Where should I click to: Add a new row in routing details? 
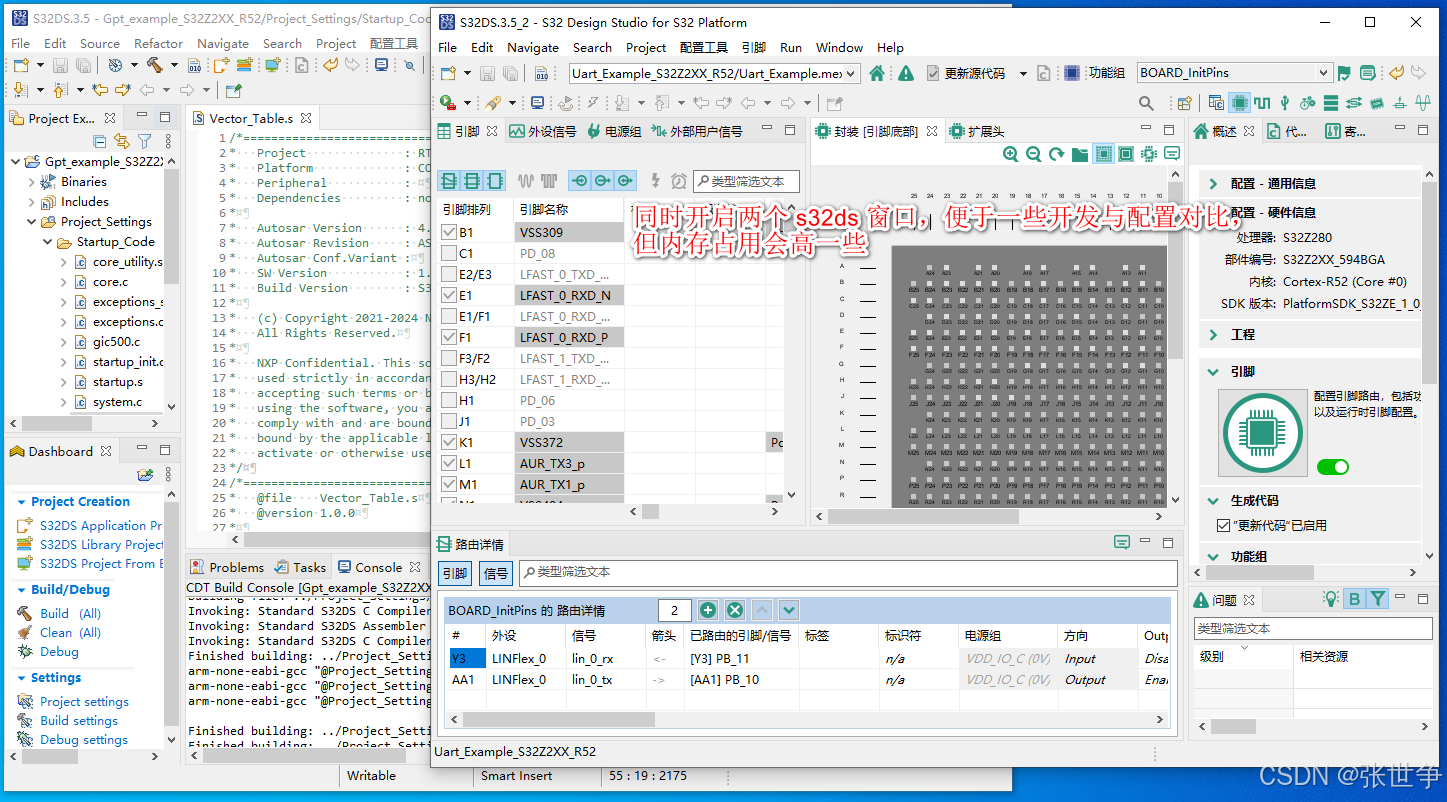pos(708,610)
